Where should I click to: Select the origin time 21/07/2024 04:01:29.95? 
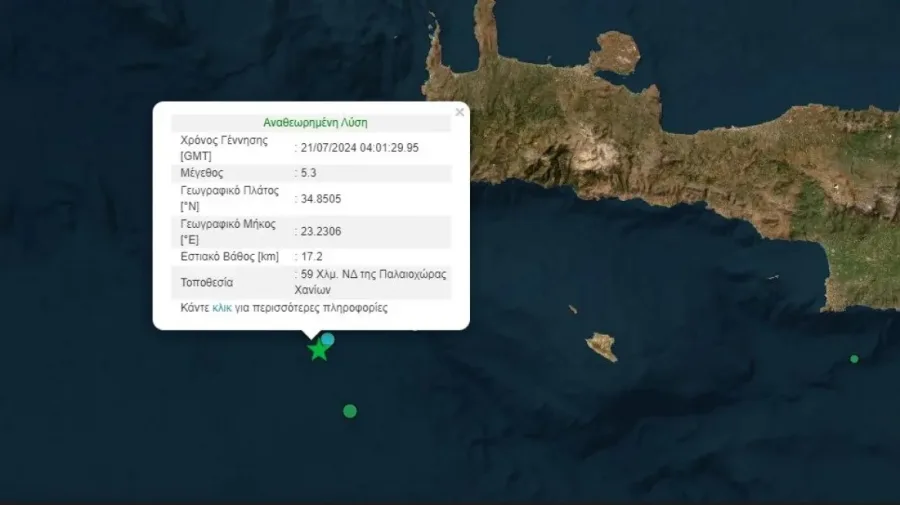[360, 147]
